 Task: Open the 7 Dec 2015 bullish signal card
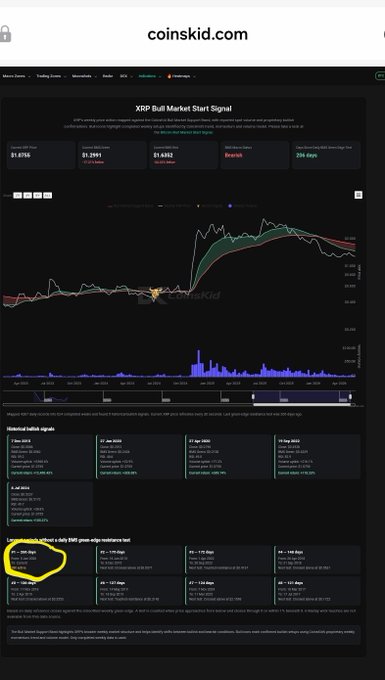click(x=50, y=457)
